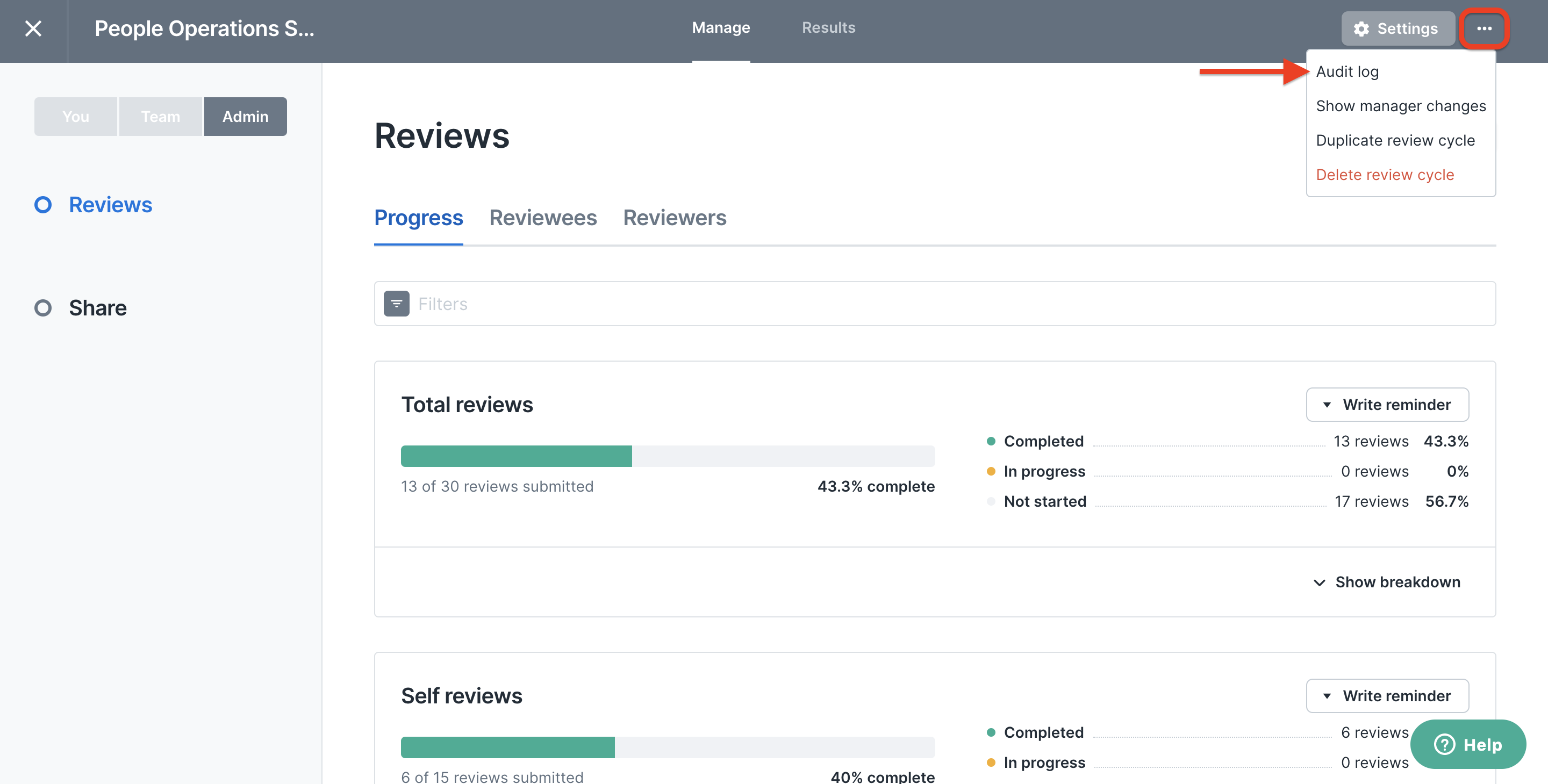Image resolution: width=1548 pixels, height=784 pixels.
Task: Click the Help button icon
Action: click(x=1445, y=743)
